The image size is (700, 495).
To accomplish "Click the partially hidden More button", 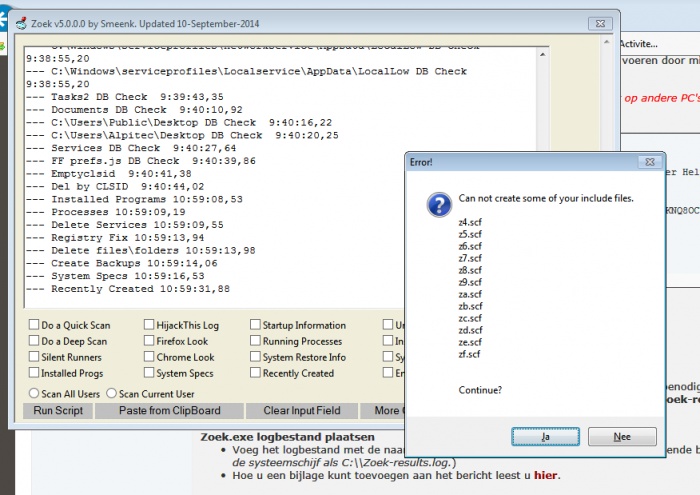I will (x=383, y=411).
